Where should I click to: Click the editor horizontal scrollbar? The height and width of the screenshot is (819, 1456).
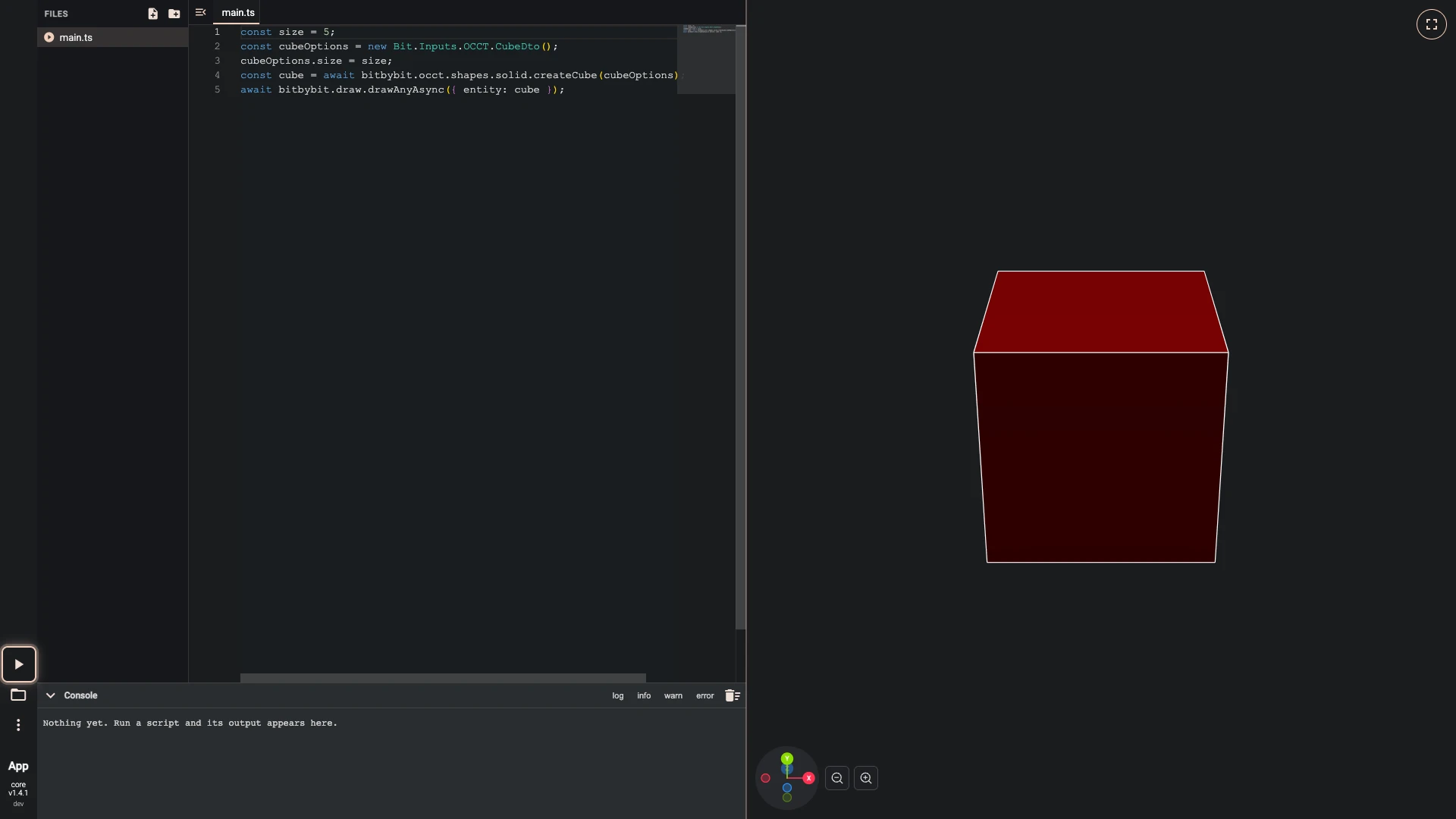(443, 678)
